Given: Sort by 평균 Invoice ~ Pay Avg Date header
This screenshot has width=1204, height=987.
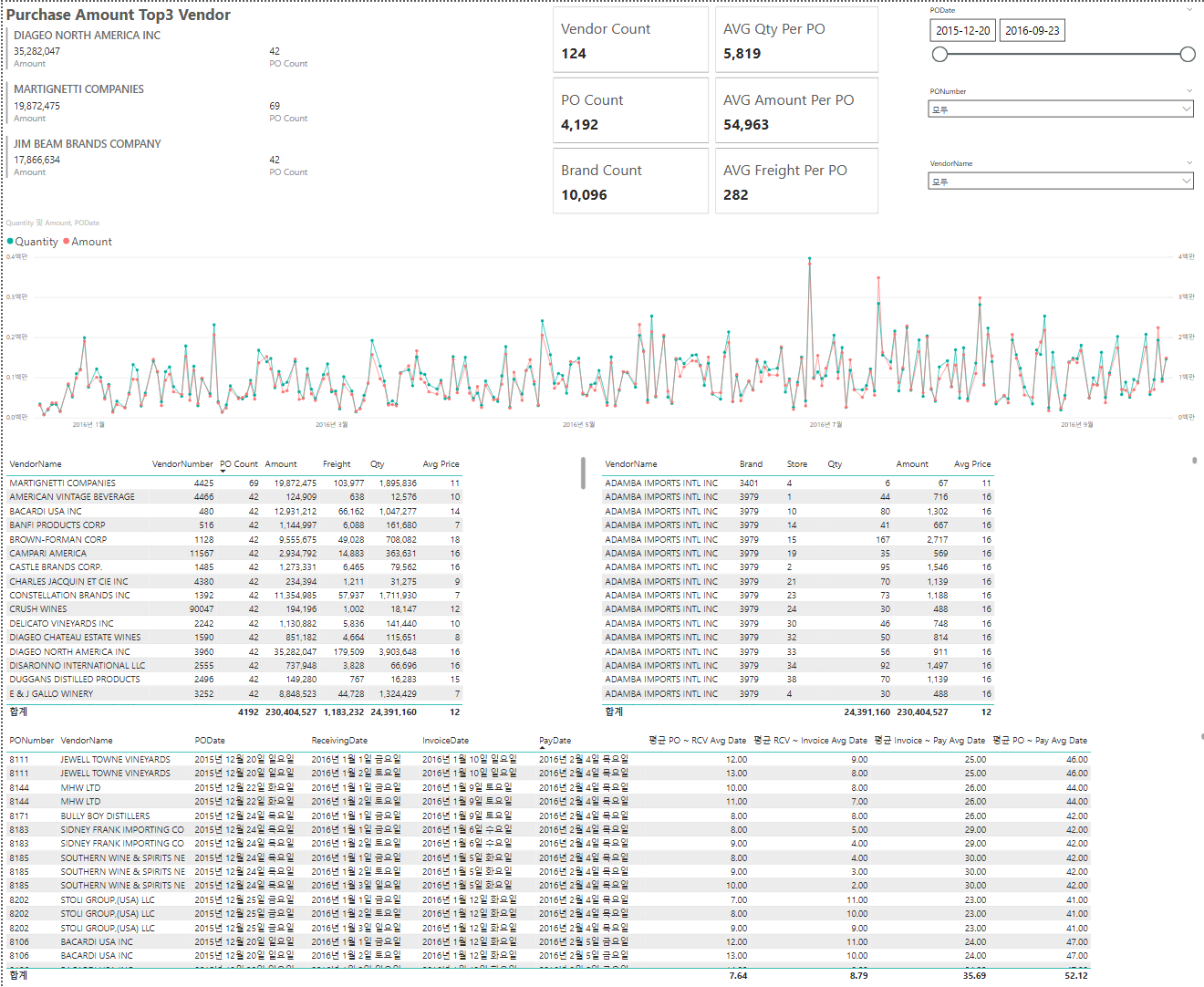Looking at the screenshot, I should pyautogui.click(x=929, y=741).
